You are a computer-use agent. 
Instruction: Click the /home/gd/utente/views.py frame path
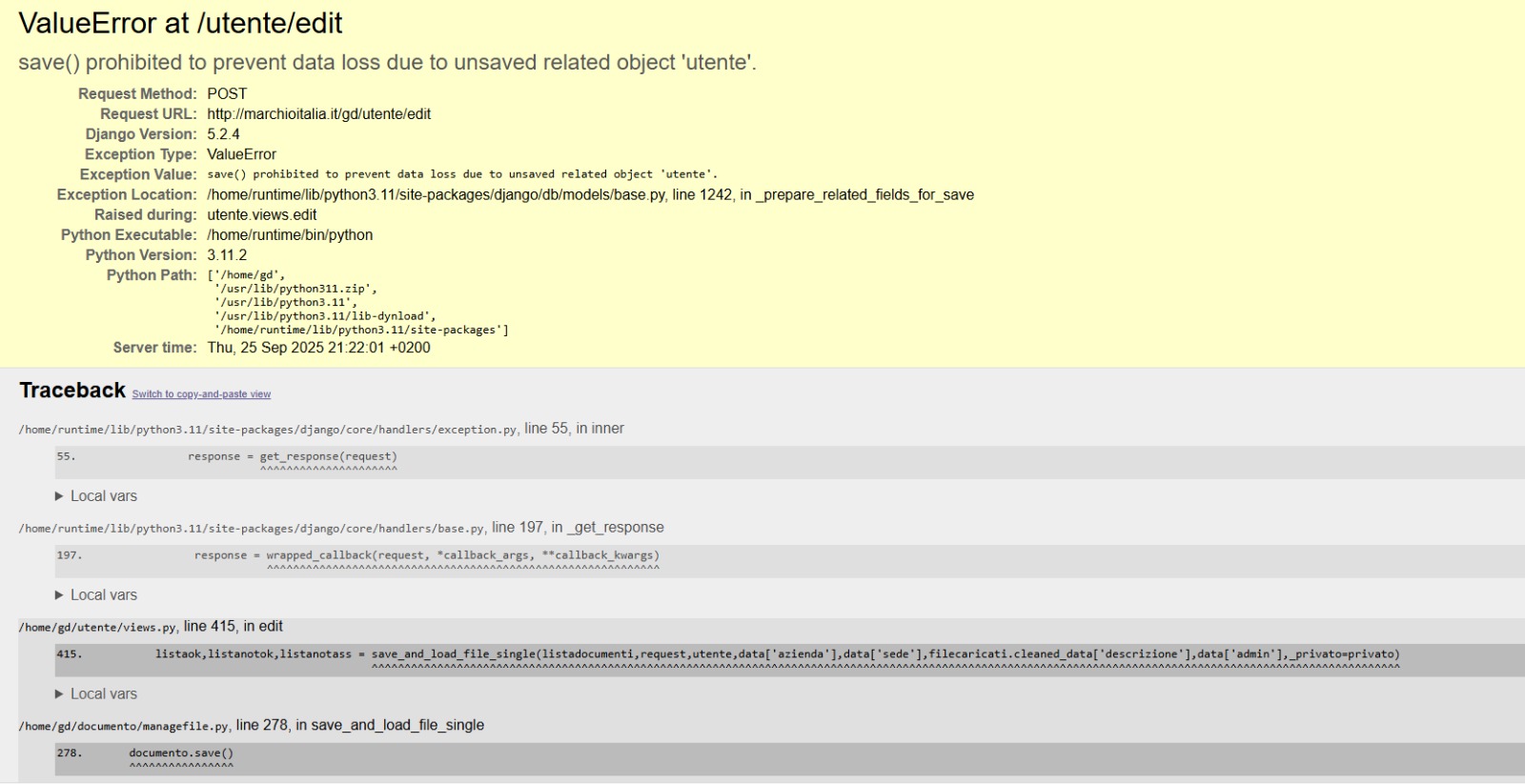pos(97,628)
